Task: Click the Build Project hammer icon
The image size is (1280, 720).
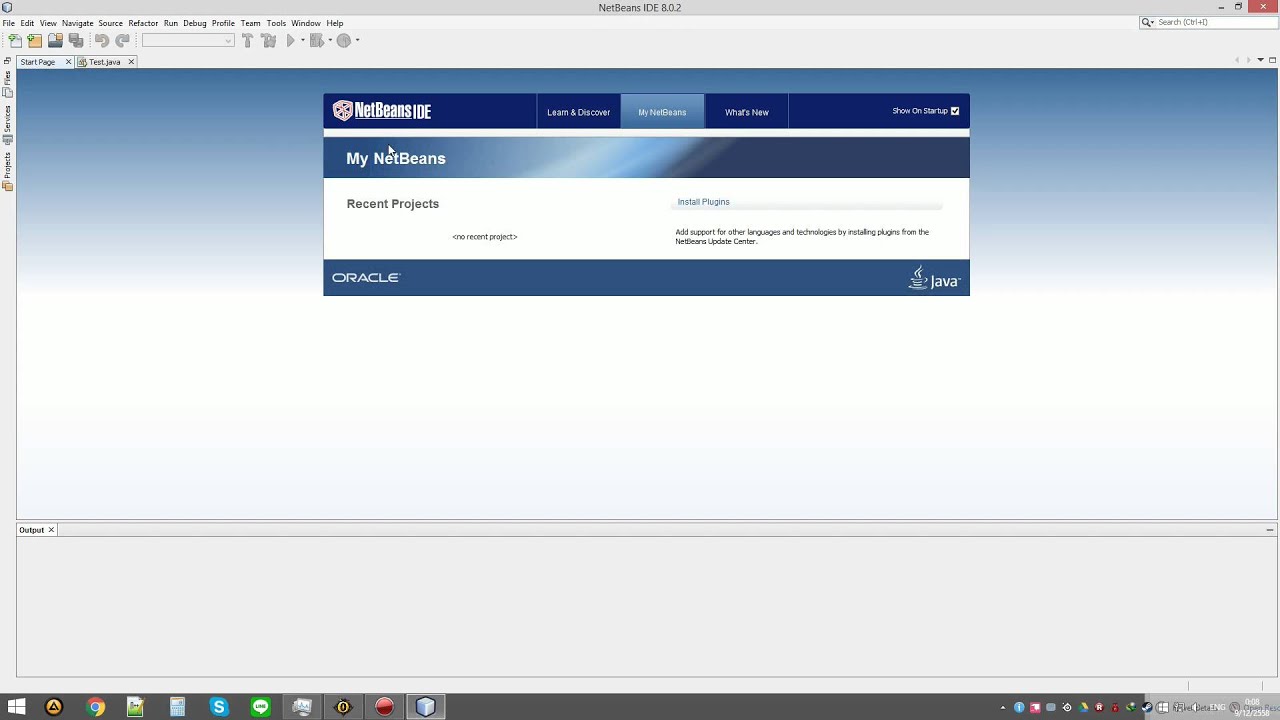Action: tap(248, 41)
